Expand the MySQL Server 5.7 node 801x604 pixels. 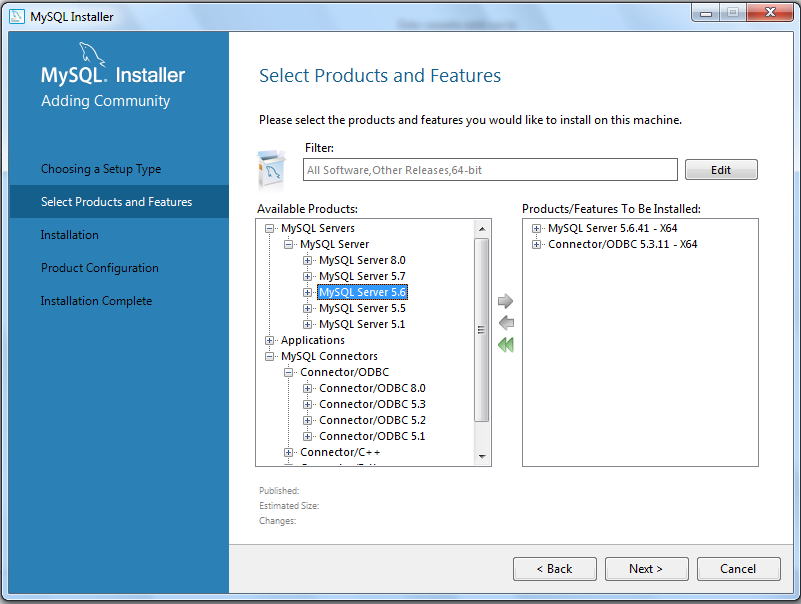tap(308, 276)
